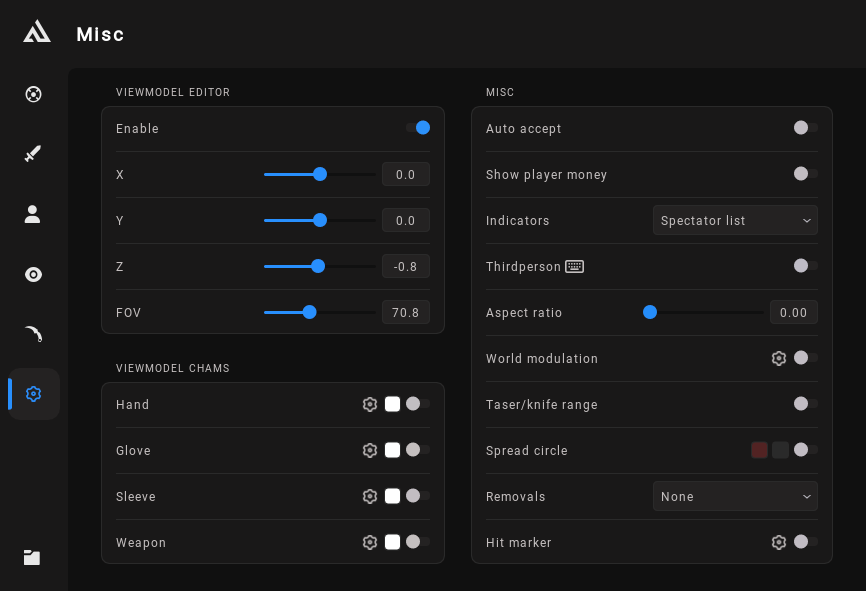Click the Aspect ratio value field 0.00
The image size is (866, 591).
794,312
